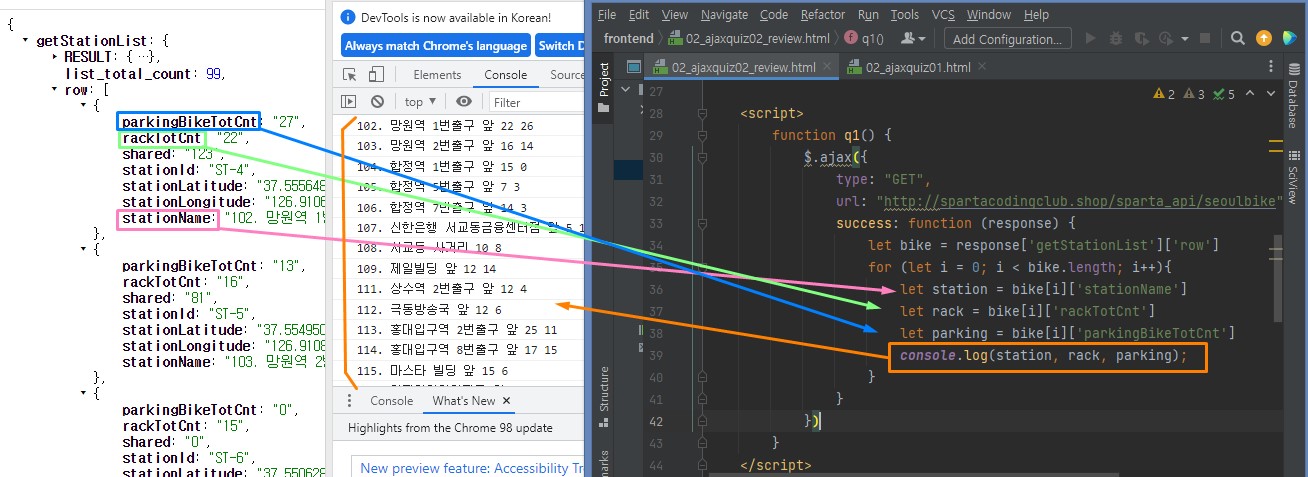Screen dimensions: 1308x477
Task: Collapse the second station object ST-5
Action: tap(84, 249)
